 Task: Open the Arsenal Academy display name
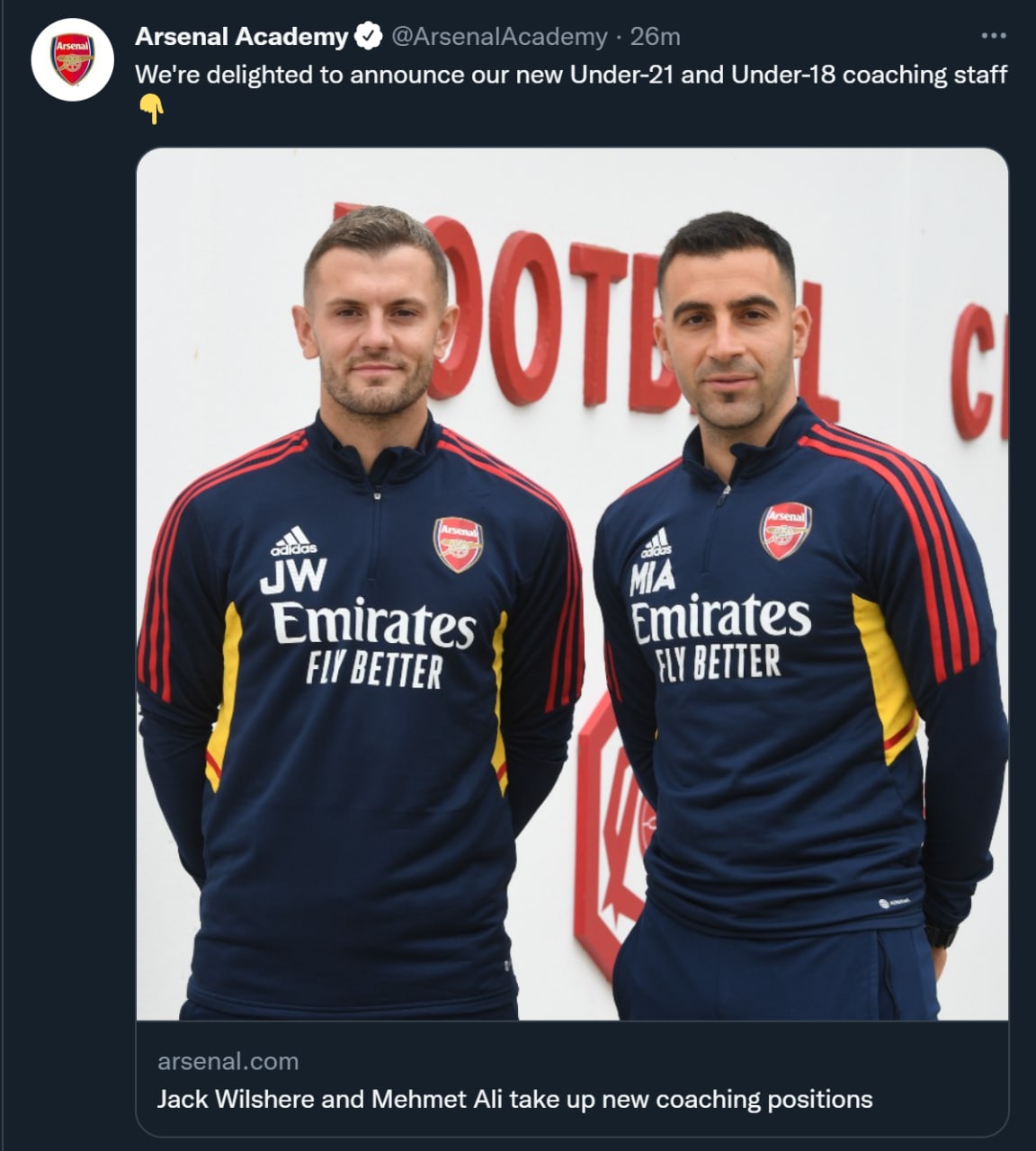[241, 37]
